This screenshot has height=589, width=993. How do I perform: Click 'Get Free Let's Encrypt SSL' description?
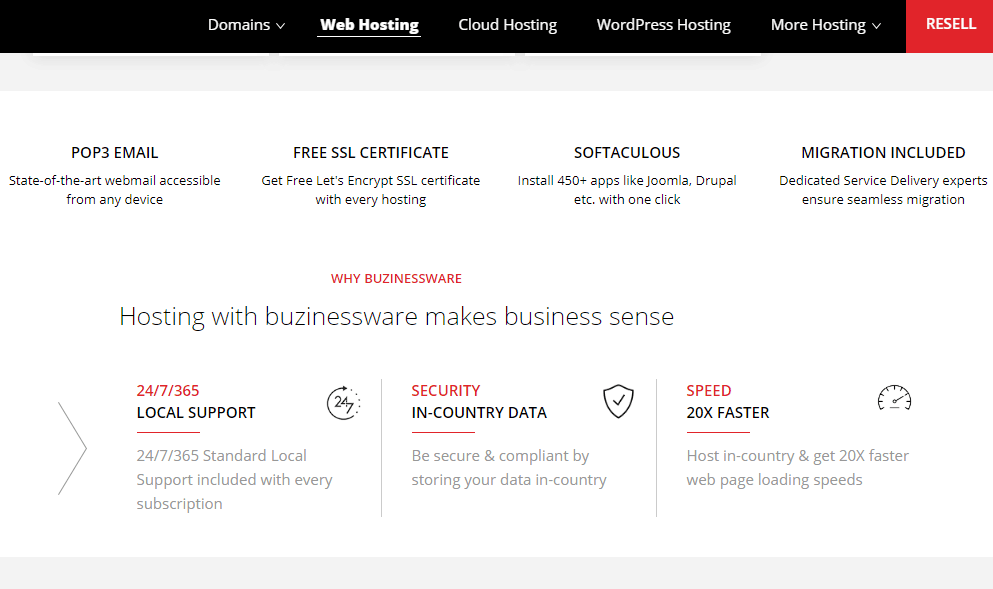[x=370, y=190]
